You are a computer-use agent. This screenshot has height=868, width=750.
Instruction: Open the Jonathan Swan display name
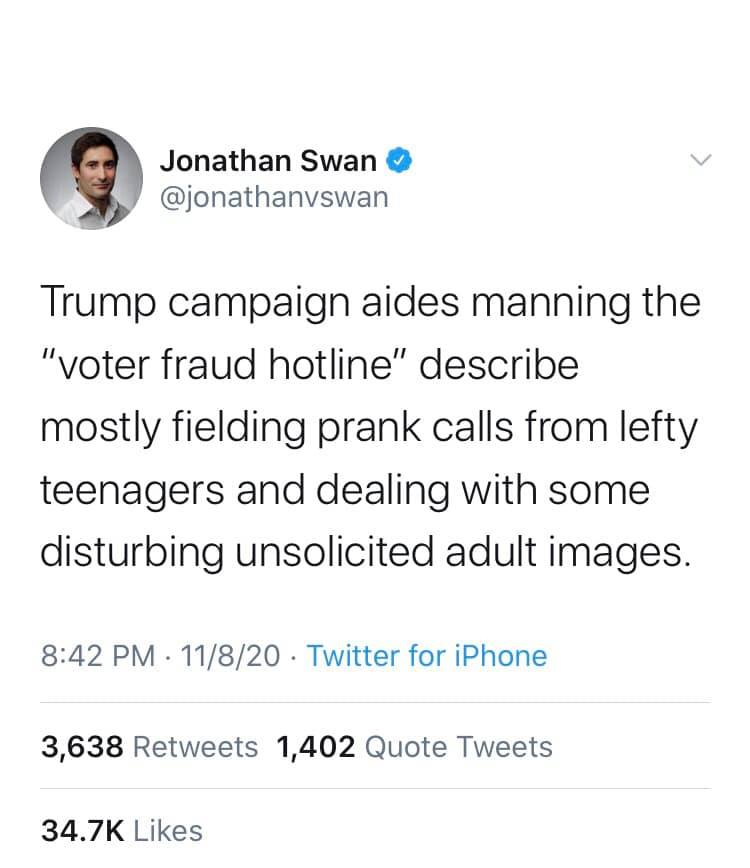coord(269,160)
